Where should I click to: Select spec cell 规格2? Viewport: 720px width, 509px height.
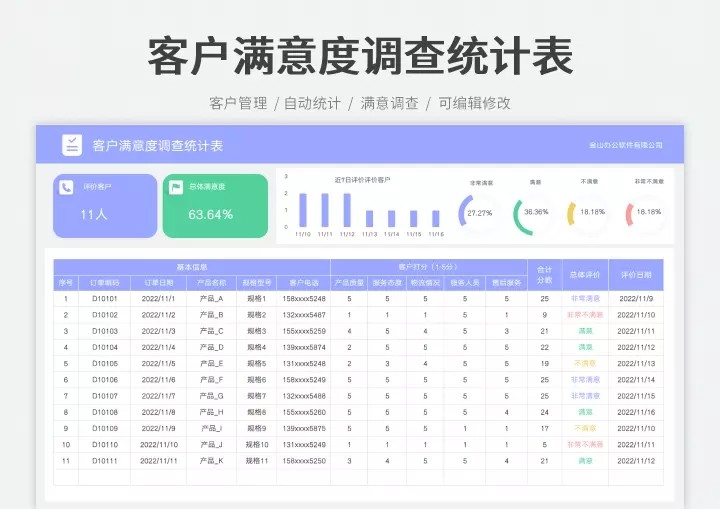tap(257, 315)
